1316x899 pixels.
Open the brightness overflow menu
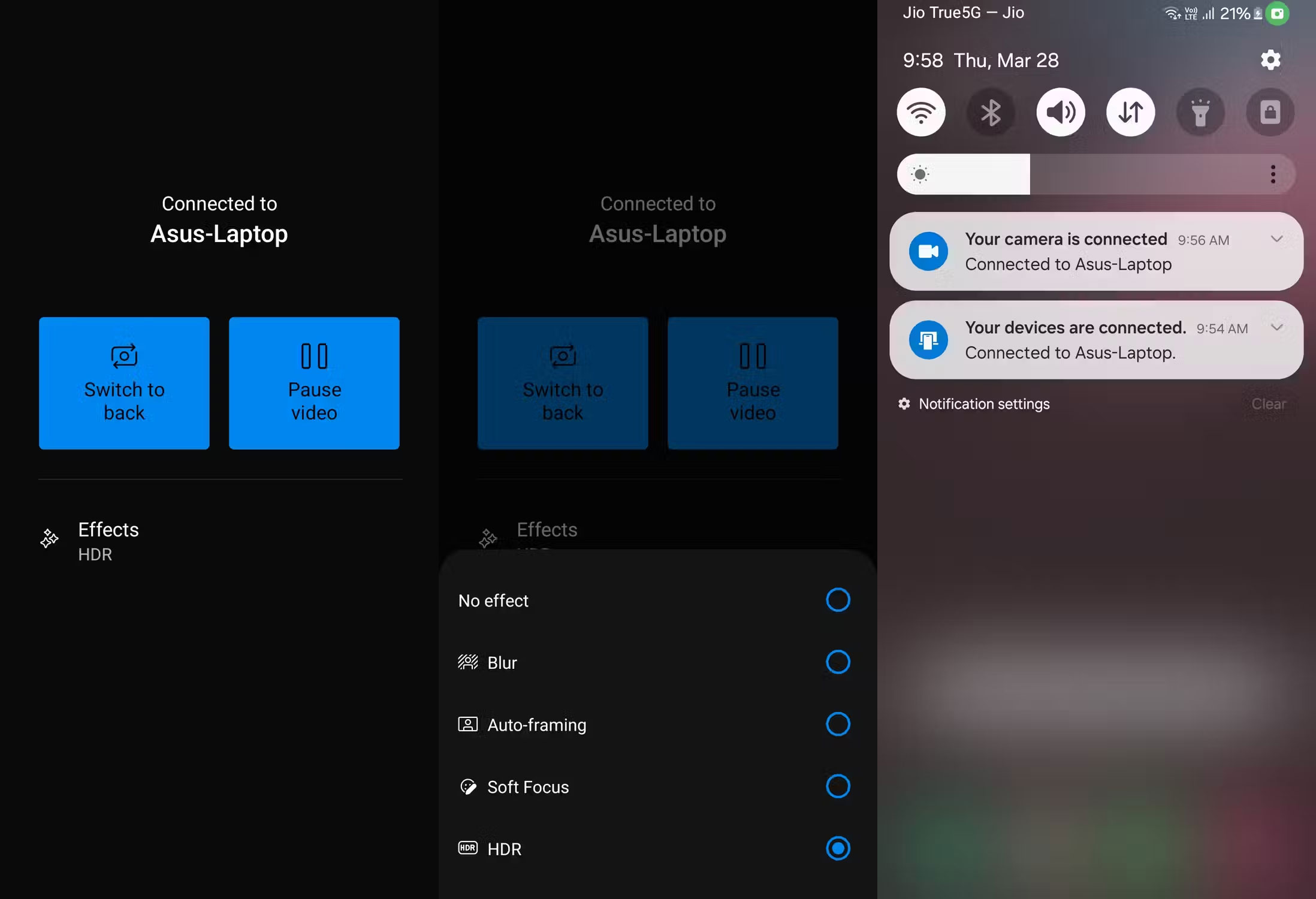(x=1272, y=174)
